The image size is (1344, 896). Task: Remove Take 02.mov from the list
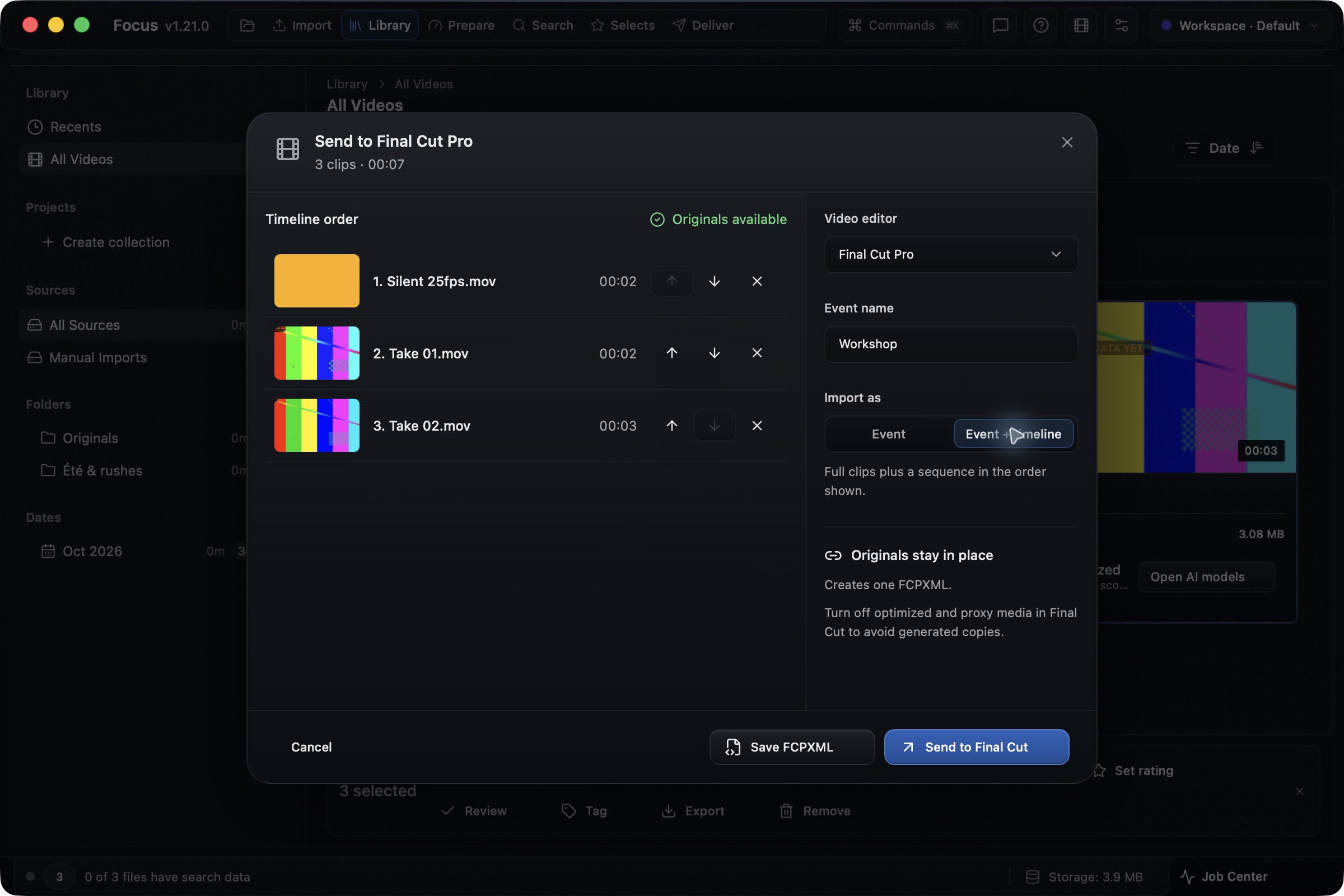point(757,426)
